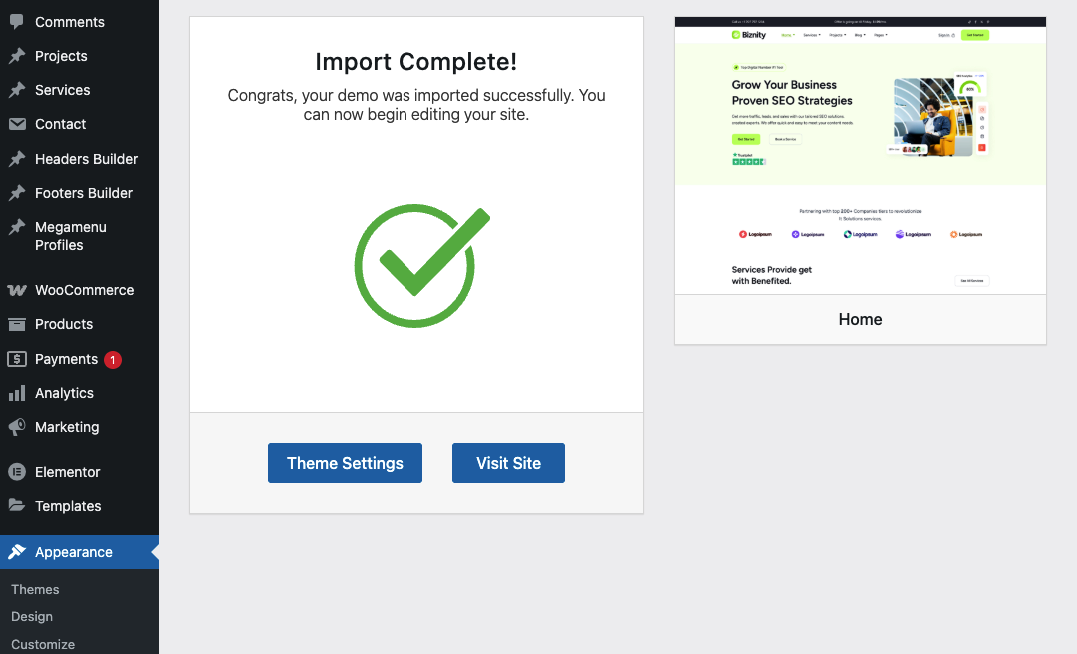The height and width of the screenshot is (654, 1077).
Task: Click the Products archive box icon
Action: (17, 324)
